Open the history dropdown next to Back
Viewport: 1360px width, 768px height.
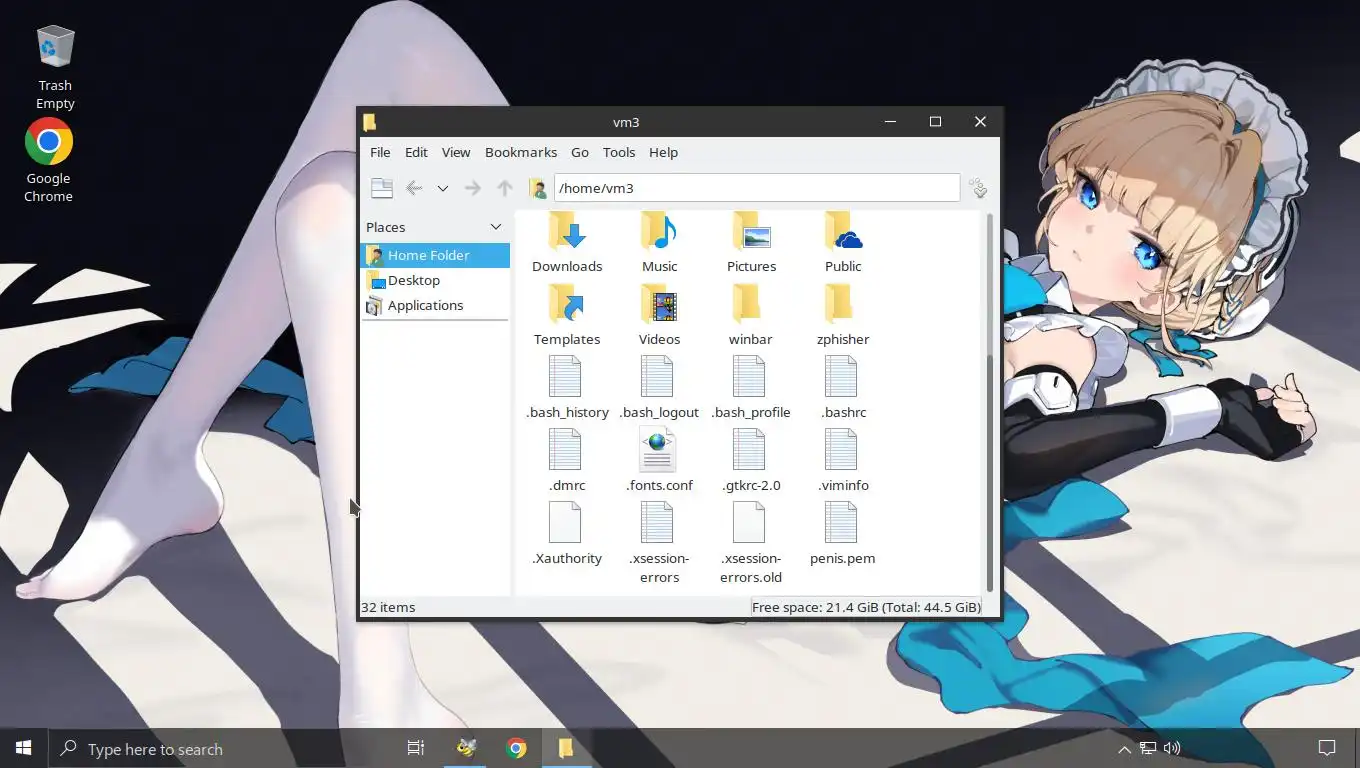coord(442,188)
